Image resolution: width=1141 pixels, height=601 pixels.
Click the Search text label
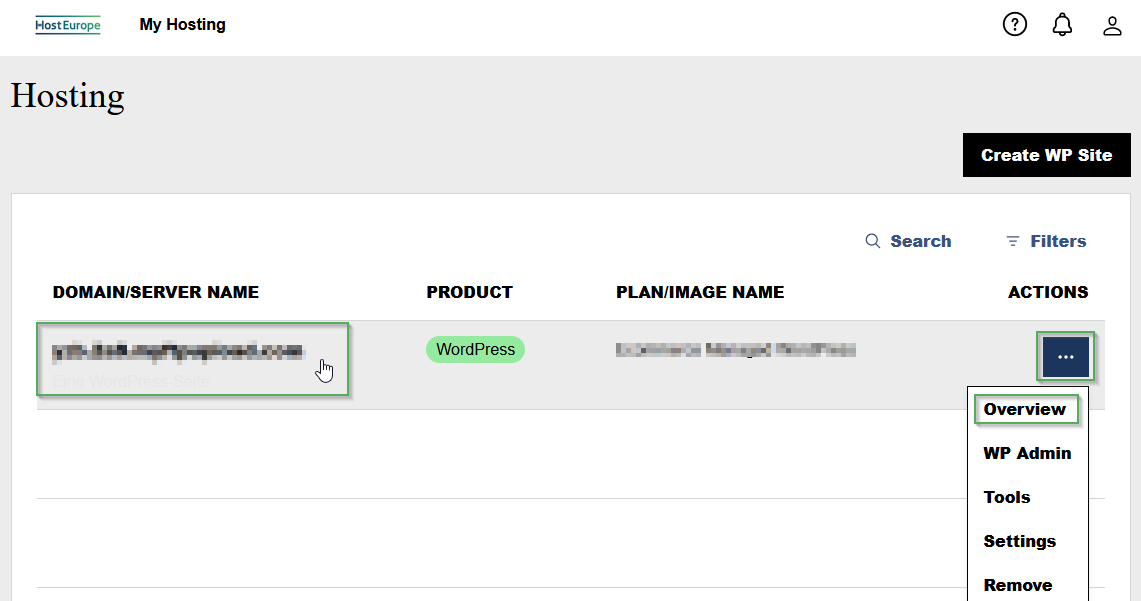(920, 241)
